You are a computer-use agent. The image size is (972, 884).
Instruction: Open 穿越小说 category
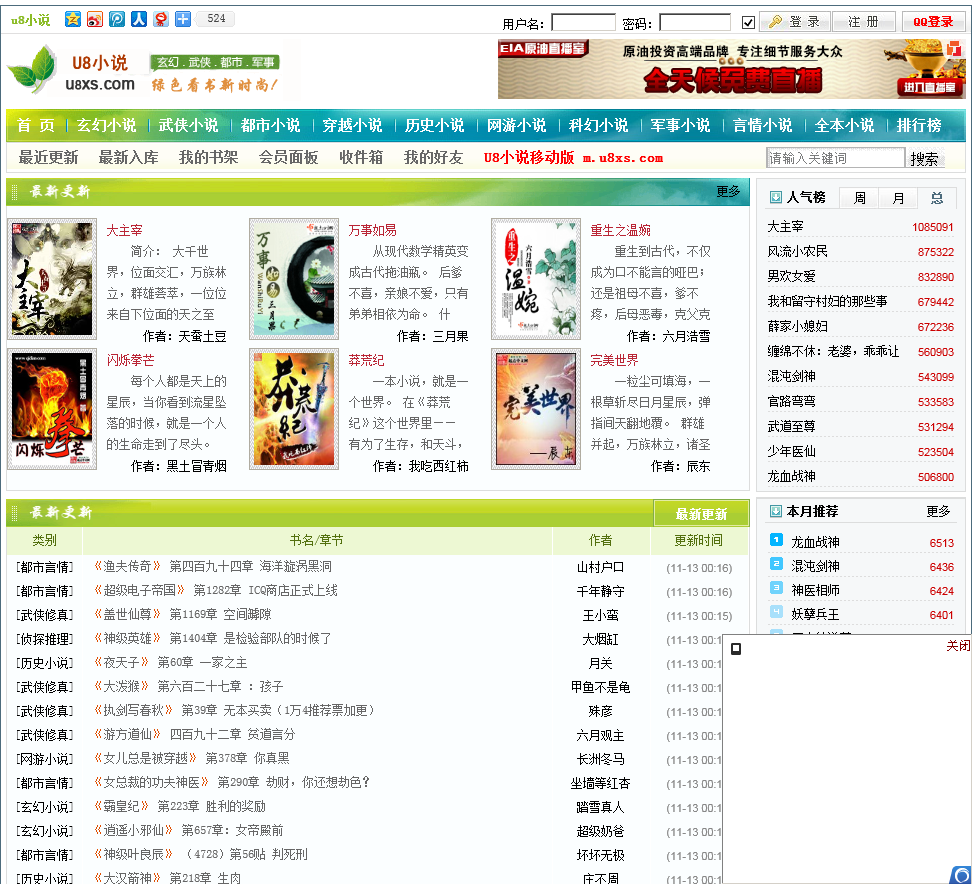(352, 125)
